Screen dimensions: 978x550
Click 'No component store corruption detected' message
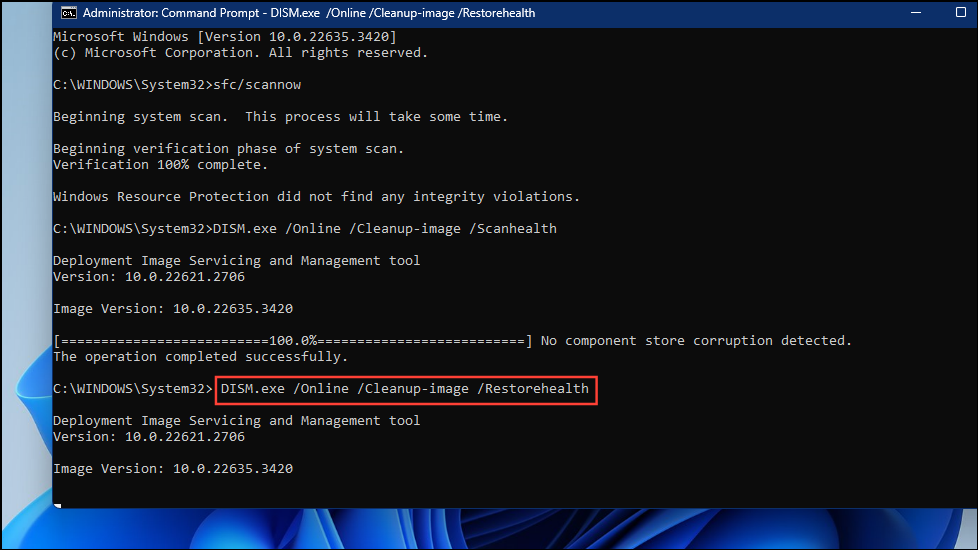pos(696,340)
